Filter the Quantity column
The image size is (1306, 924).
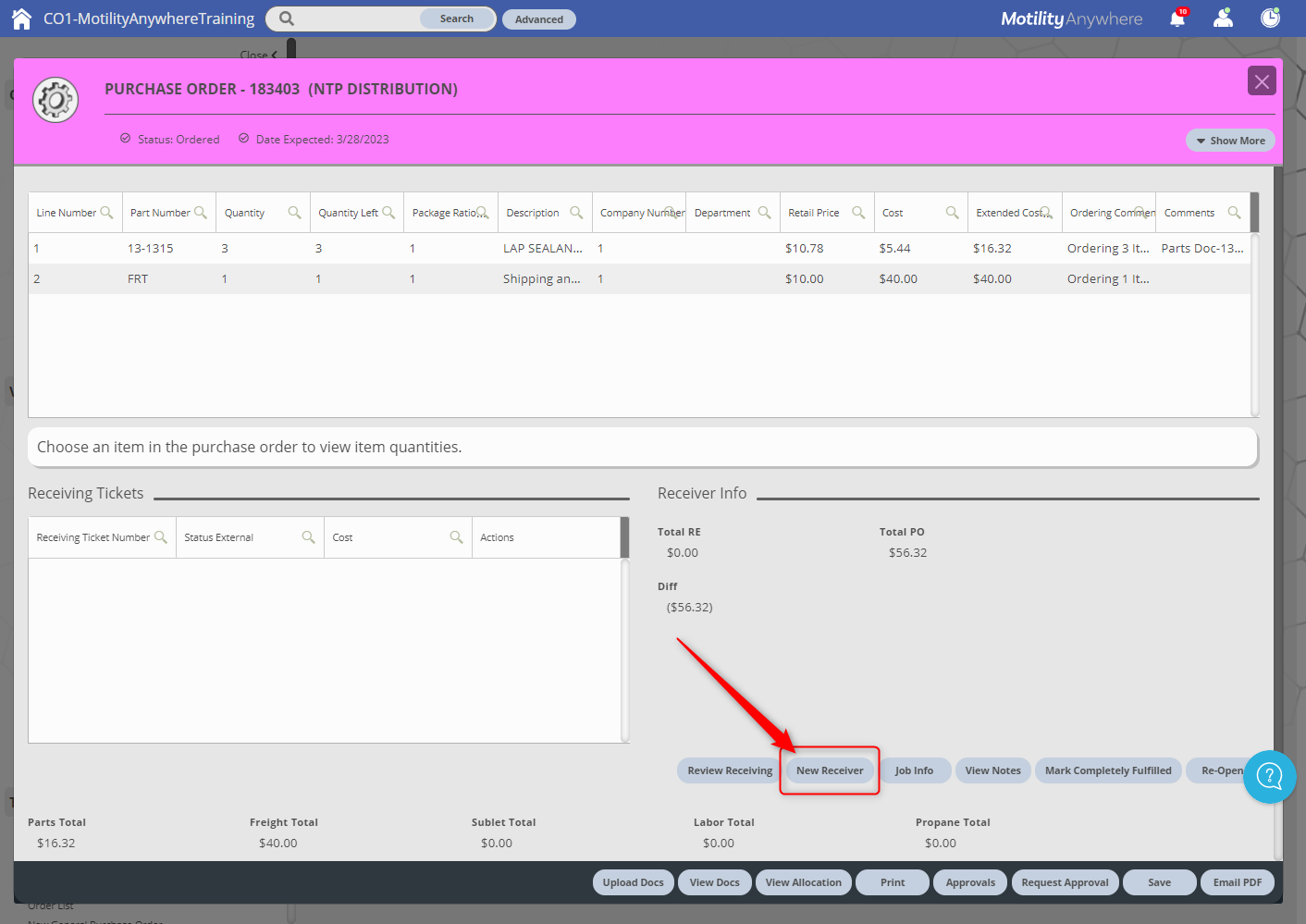point(295,213)
